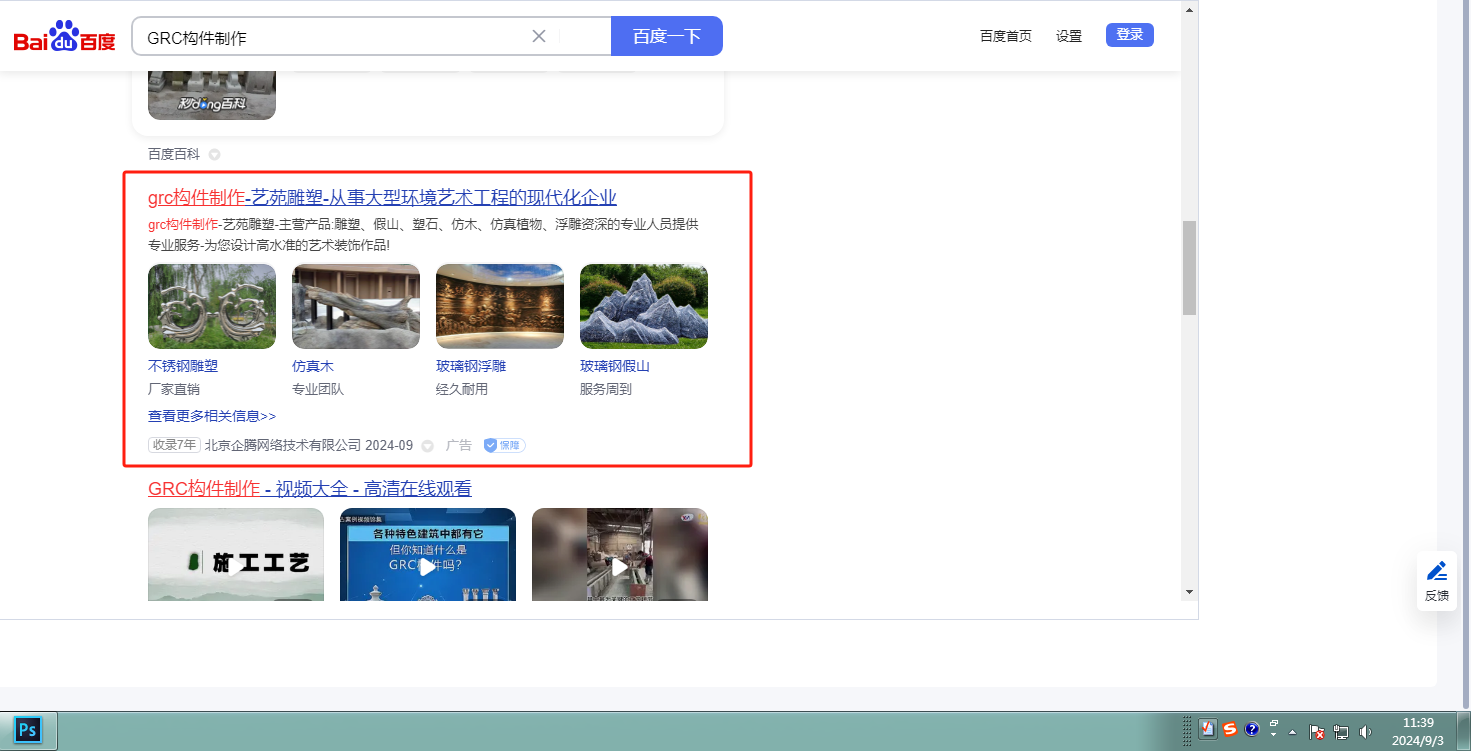Open 设置 in the top bar
Image resolution: width=1471 pixels, height=751 pixels.
(1069, 36)
